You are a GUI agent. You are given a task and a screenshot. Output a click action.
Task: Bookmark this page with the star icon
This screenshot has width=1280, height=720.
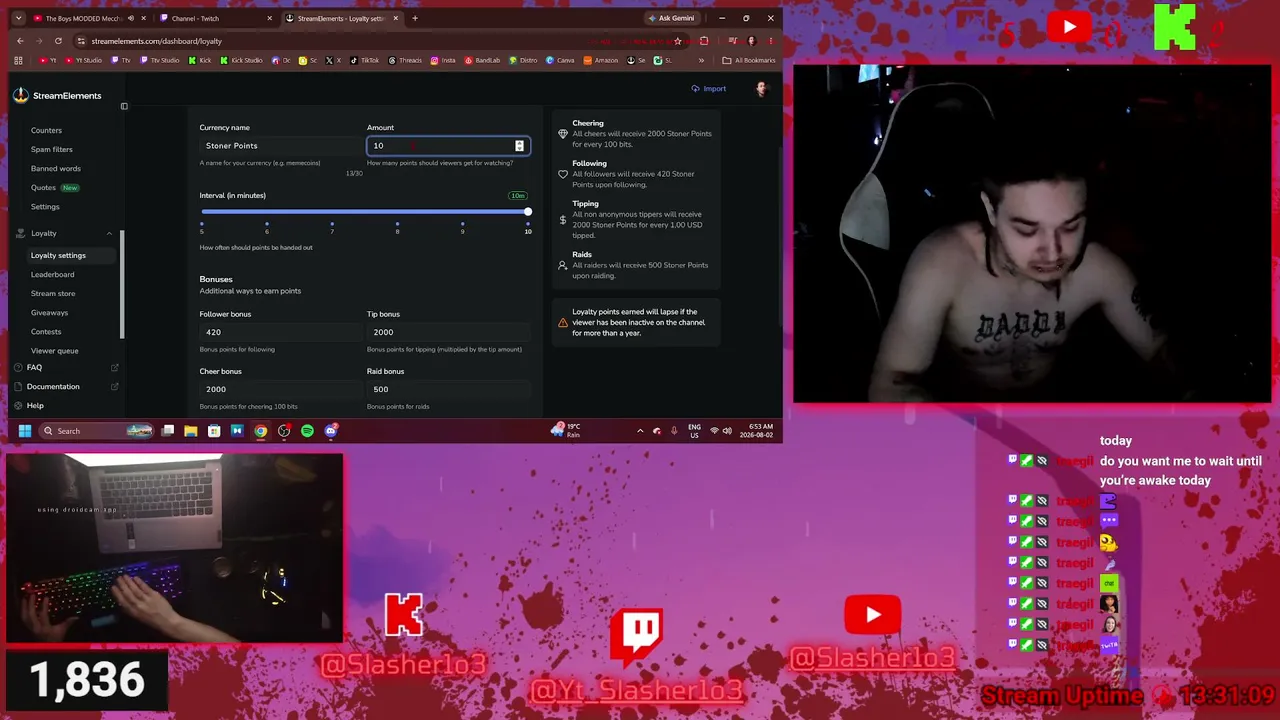678,41
